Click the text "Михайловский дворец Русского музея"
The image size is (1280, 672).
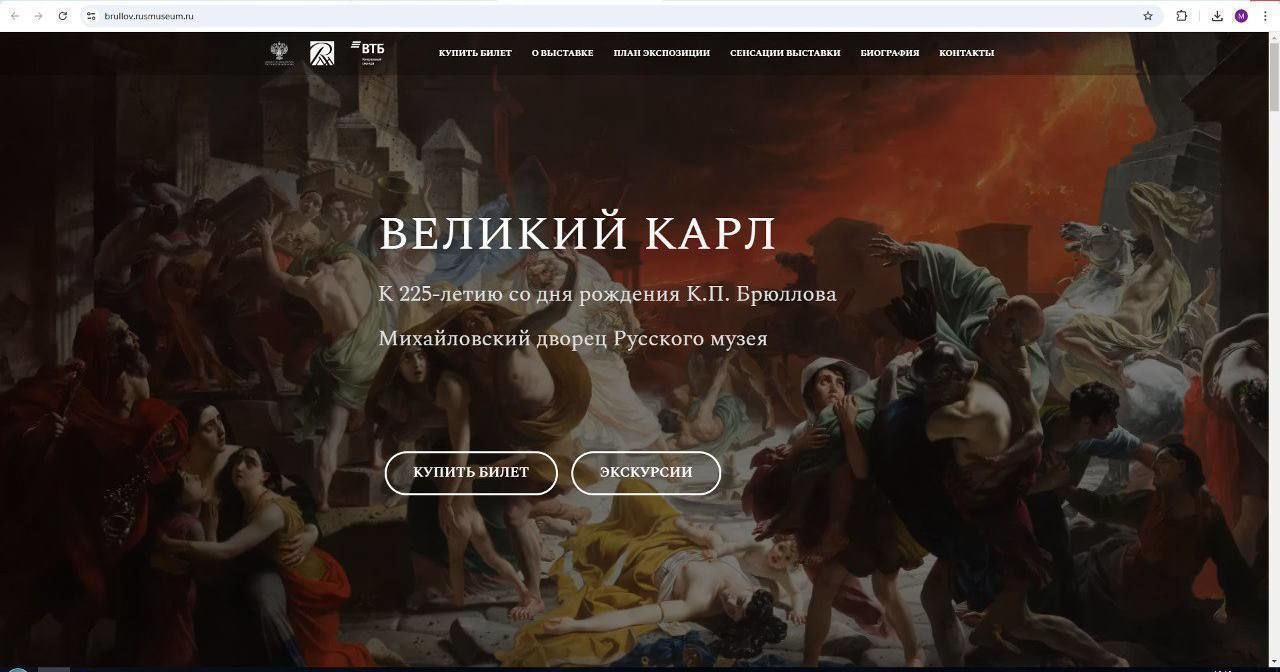(573, 339)
